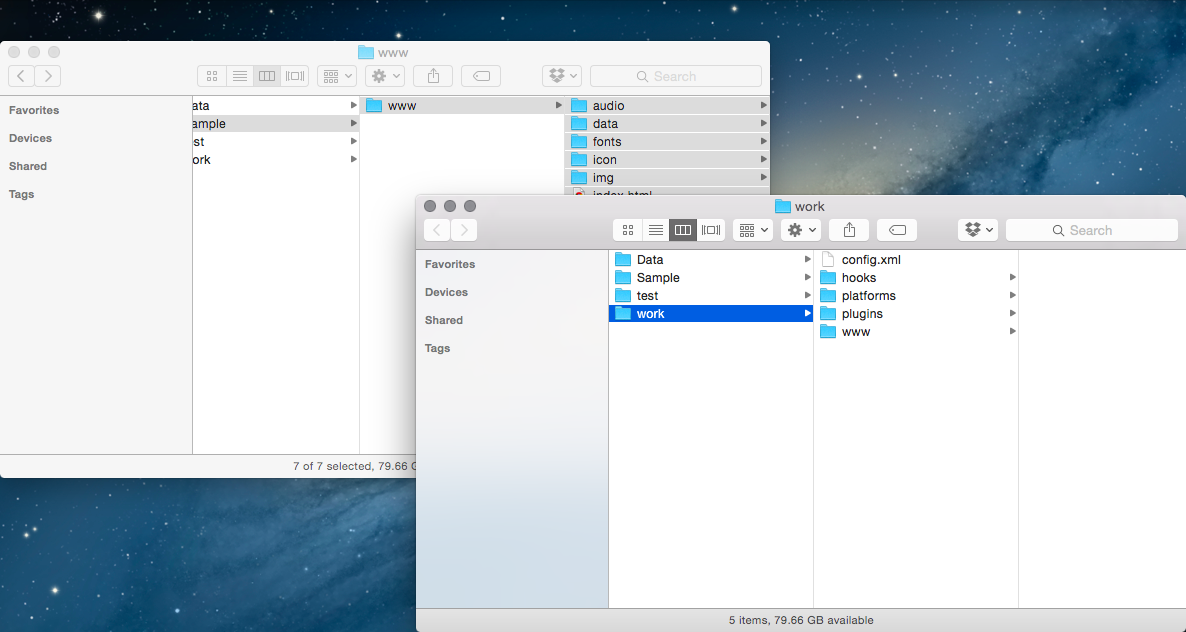
Task: Click the fonts folder icon in www window
Action: (579, 141)
